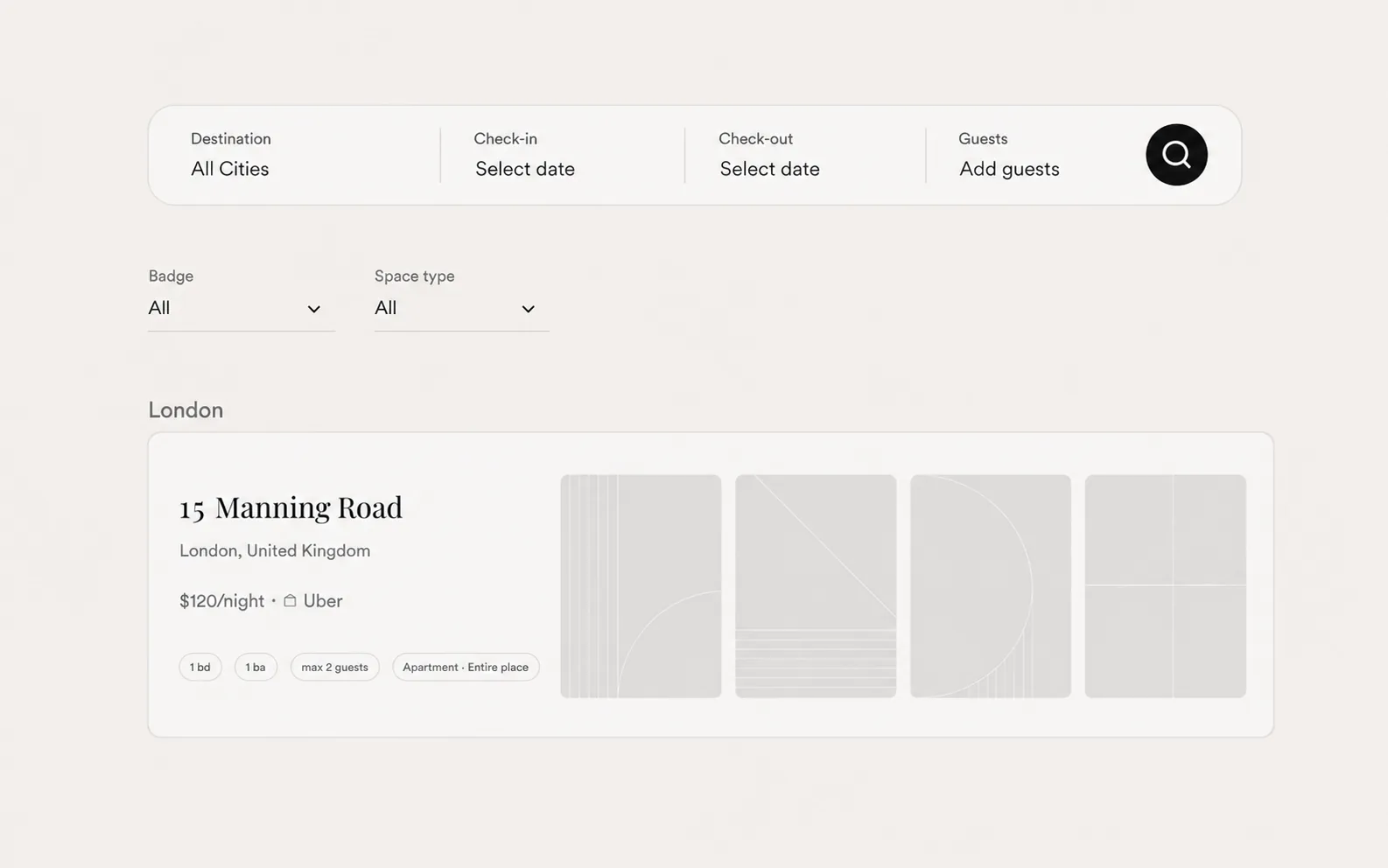This screenshot has height=868, width=1388.
Task: Select the fourth thumbnail with grid cross
Action: [x=1166, y=586]
